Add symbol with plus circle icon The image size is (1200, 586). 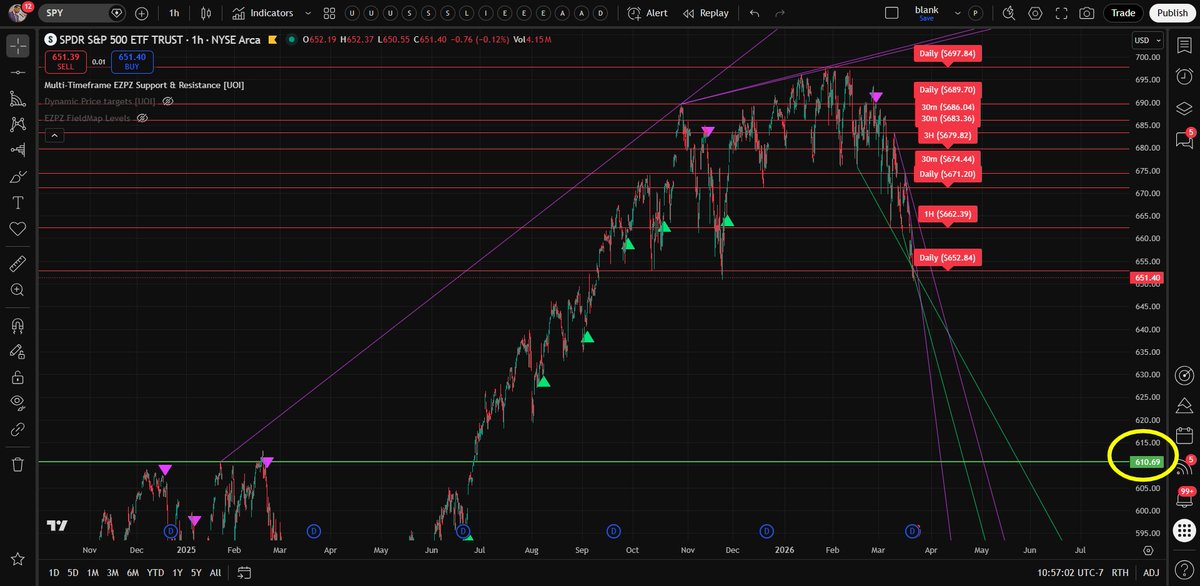pyautogui.click(x=141, y=13)
